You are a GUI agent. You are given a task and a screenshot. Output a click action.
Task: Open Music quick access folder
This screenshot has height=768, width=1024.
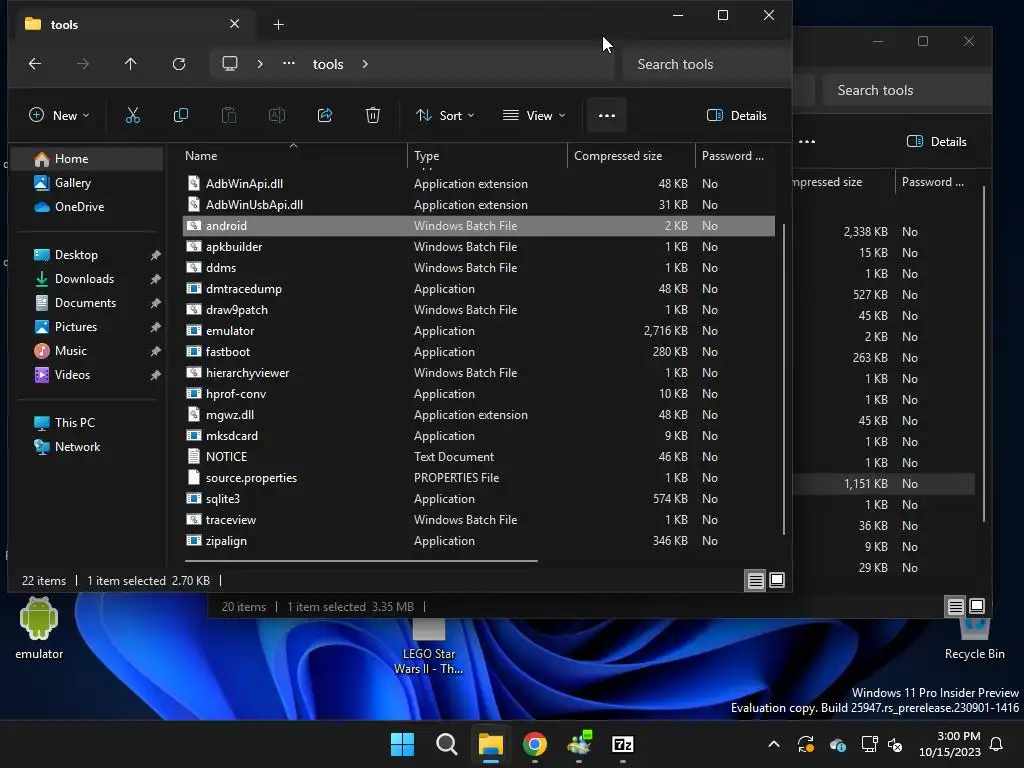[71, 351]
